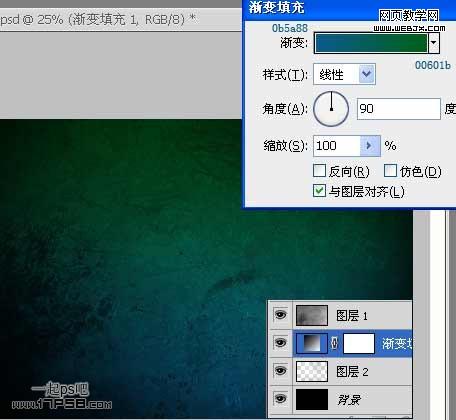Uncheck 与图层对齐 align with layer

tap(319, 191)
